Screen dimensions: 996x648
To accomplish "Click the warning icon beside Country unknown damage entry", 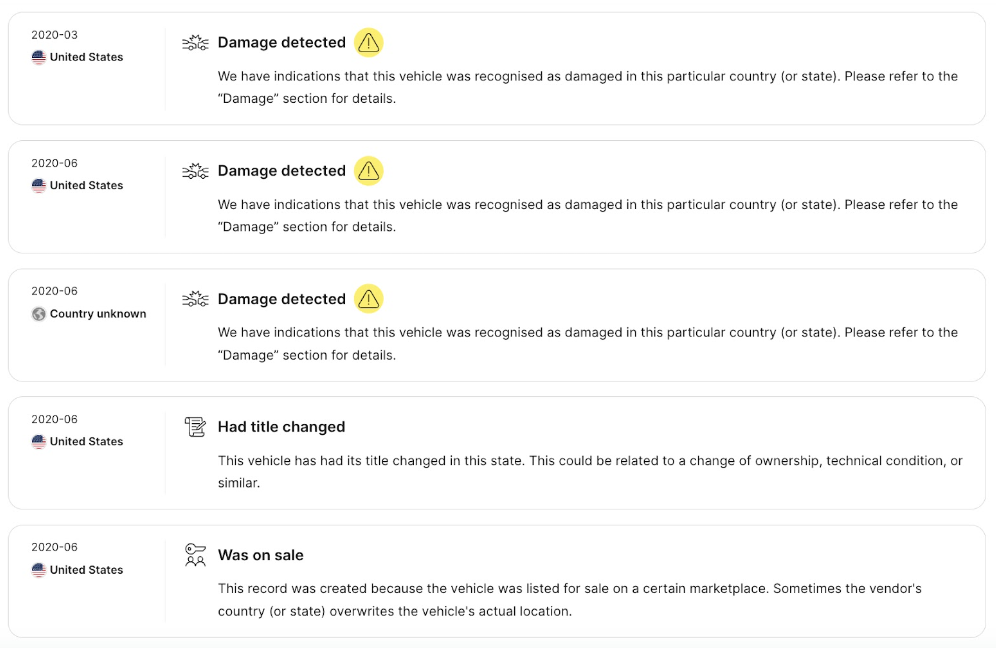I will [x=368, y=299].
